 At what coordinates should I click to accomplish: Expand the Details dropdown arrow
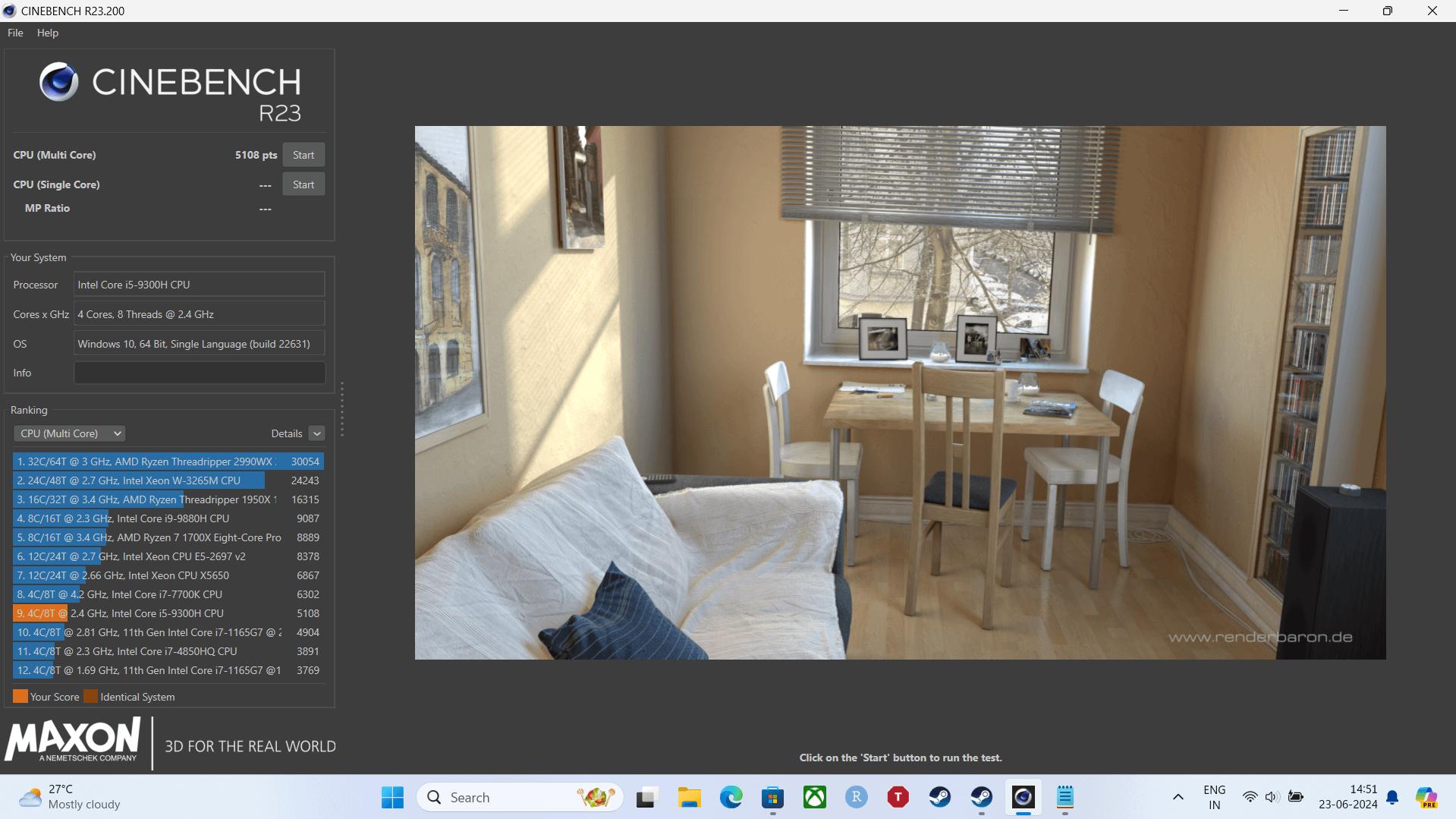[x=317, y=433]
